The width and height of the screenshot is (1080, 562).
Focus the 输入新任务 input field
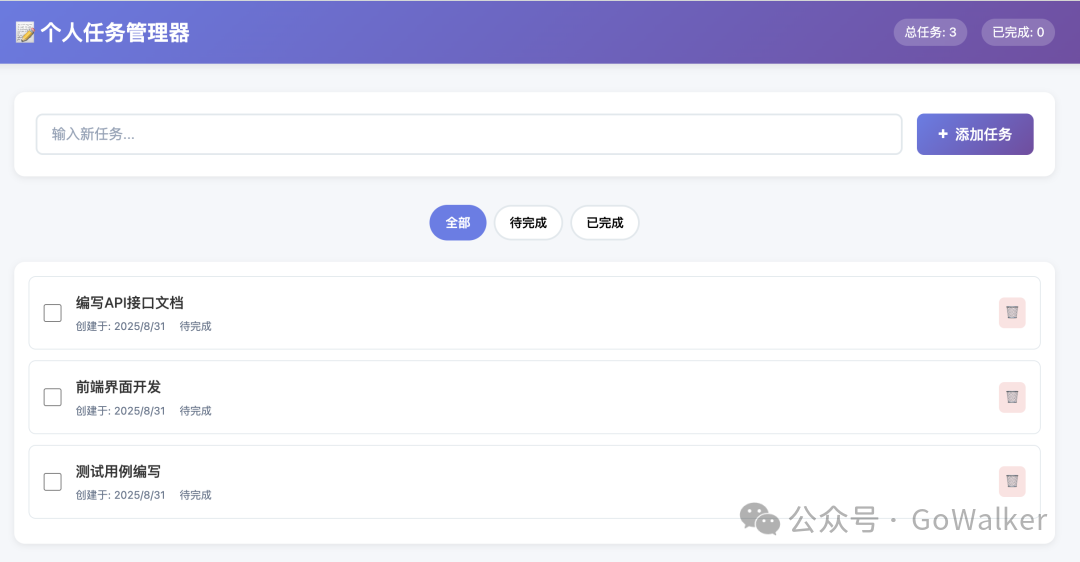[469, 134]
